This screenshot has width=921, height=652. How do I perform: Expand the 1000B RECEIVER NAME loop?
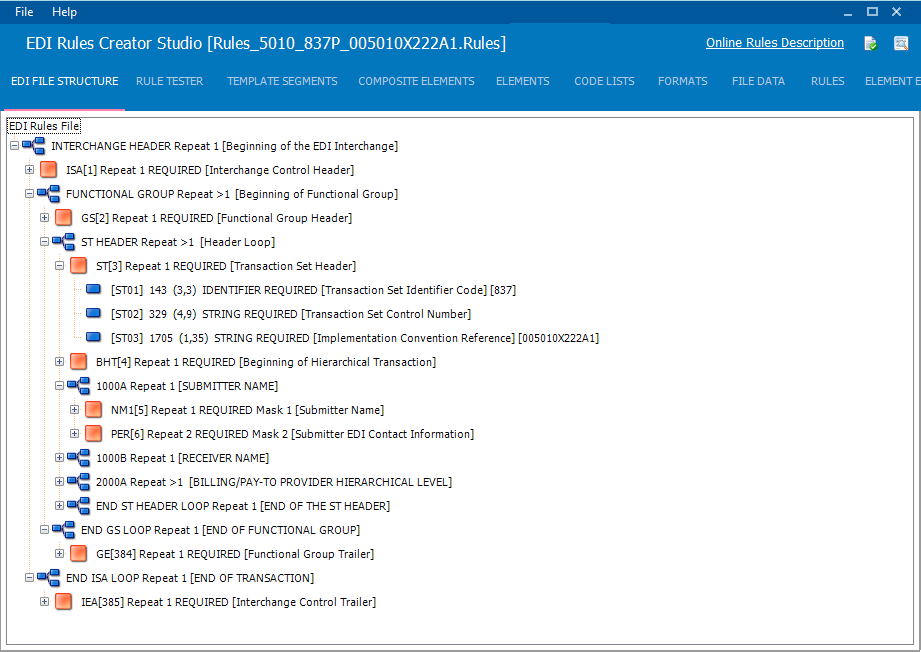[59, 458]
